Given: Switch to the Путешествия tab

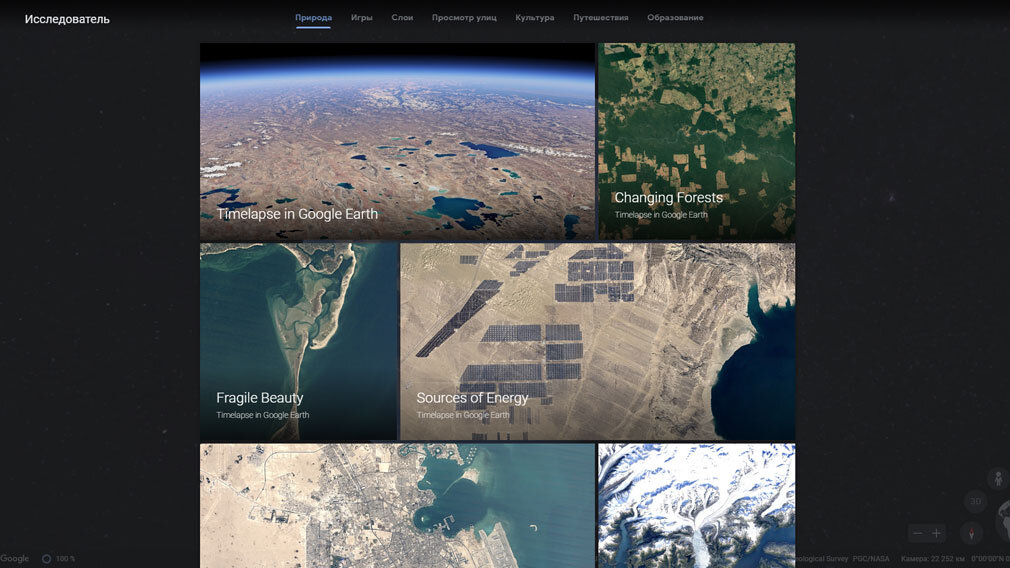Looking at the screenshot, I should pyautogui.click(x=600, y=17).
